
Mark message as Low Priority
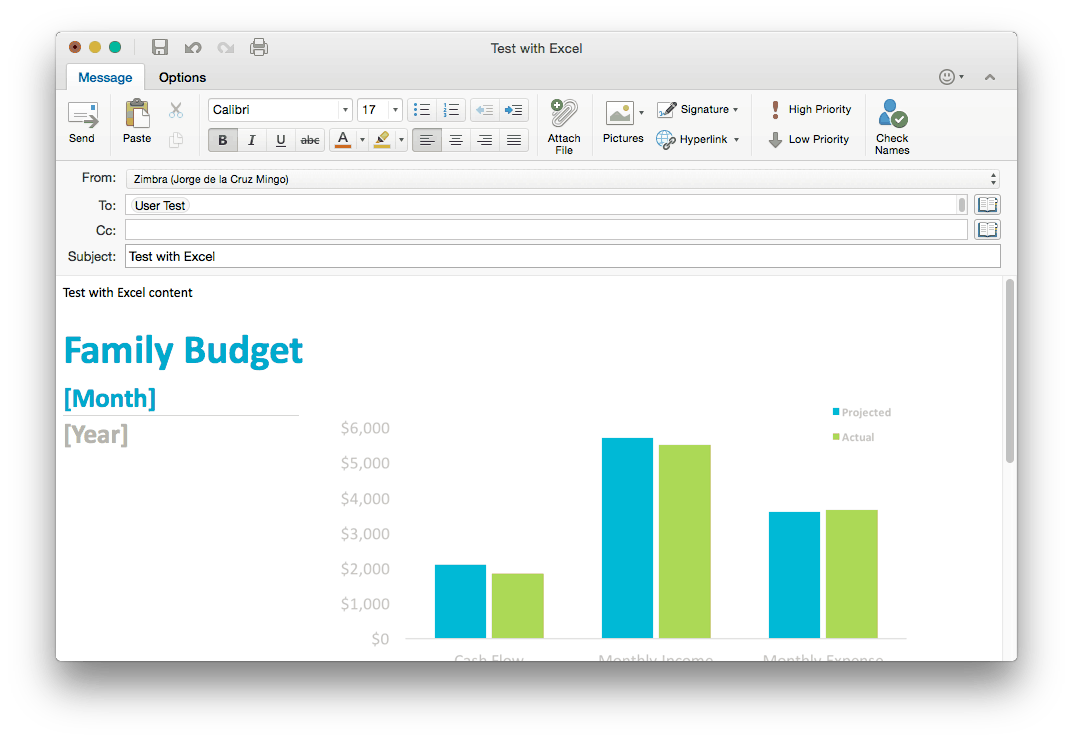809,140
